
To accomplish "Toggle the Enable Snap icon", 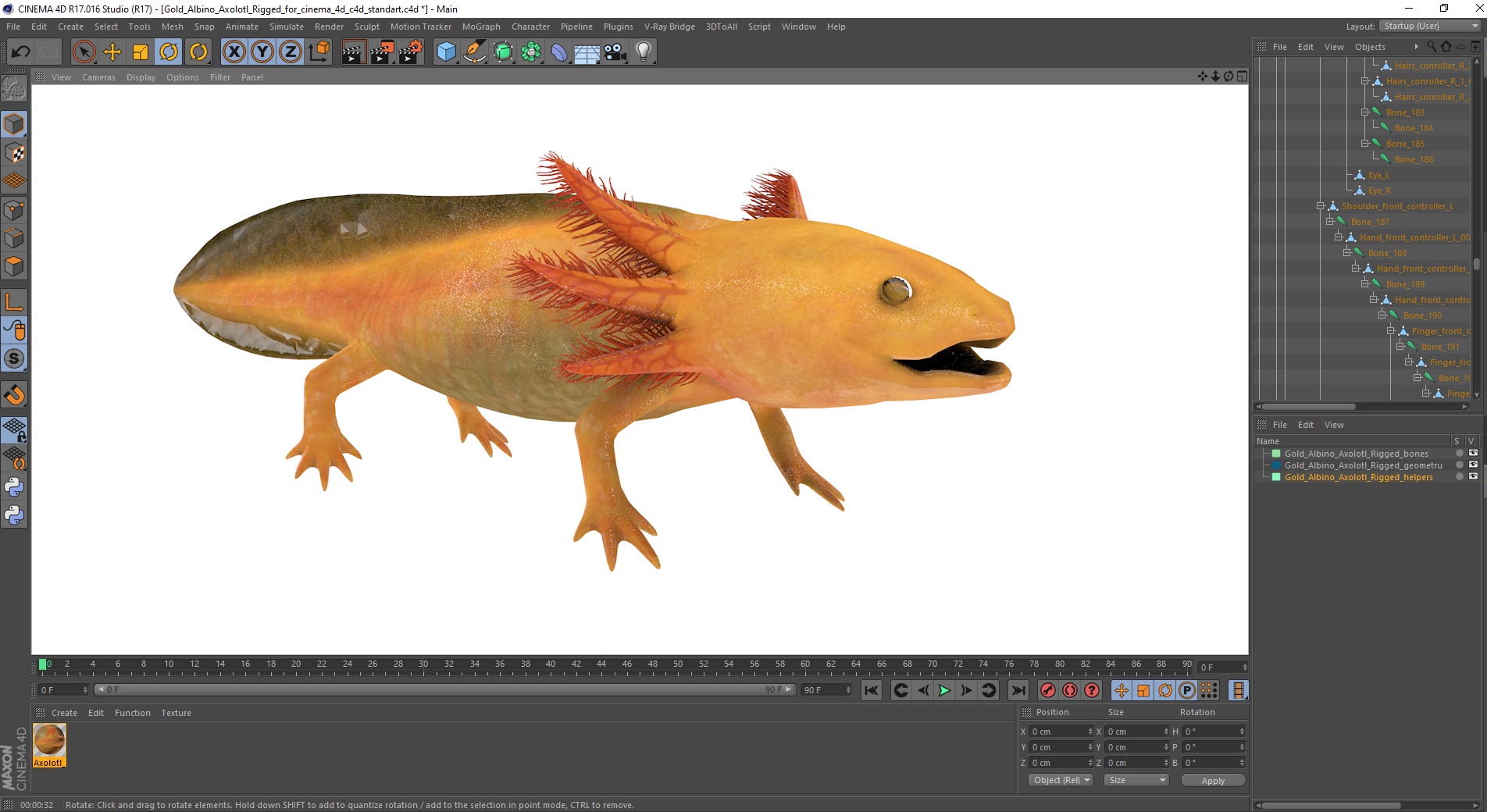I will pyautogui.click(x=14, y=358).
